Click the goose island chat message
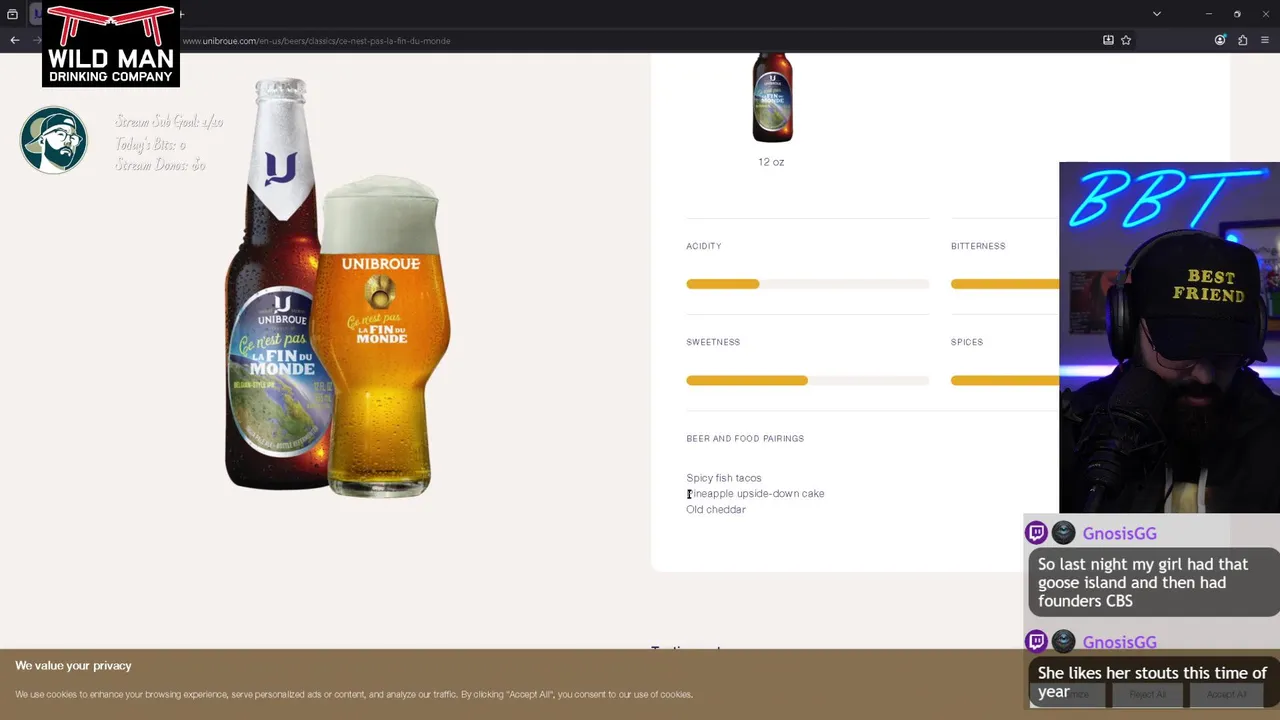Viewport: 1280px width, 720px height. point(1154,583)
